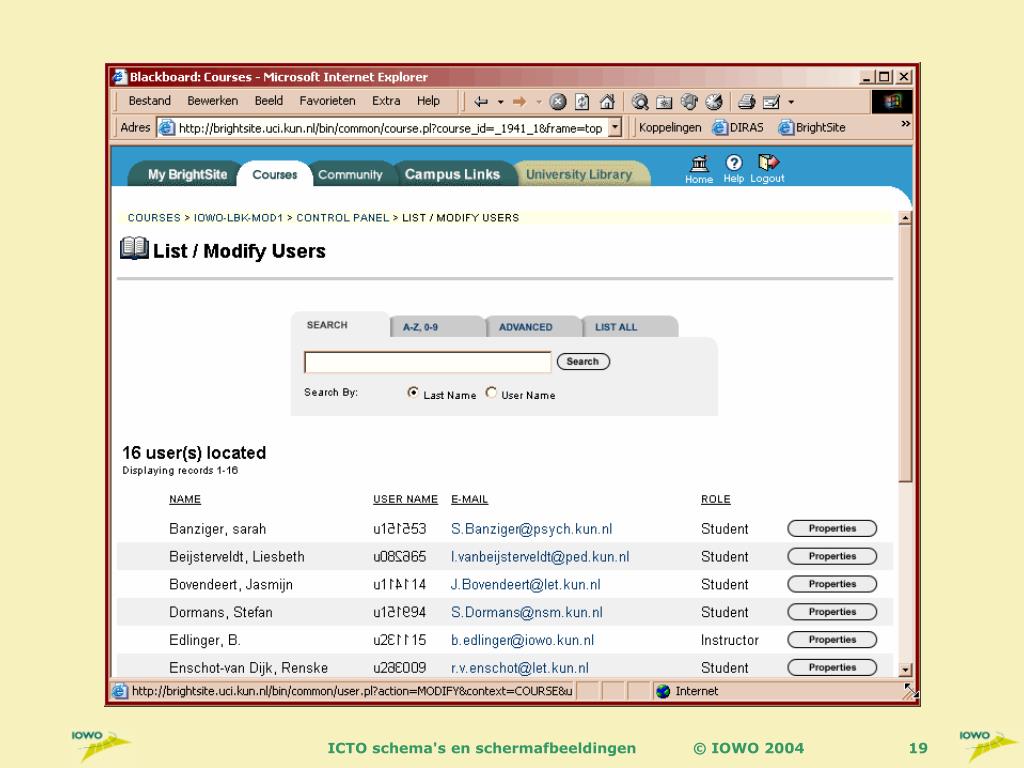Click the BrightSite Home building icon
This screenshot has height=768, width=1024.
[699, 163]
